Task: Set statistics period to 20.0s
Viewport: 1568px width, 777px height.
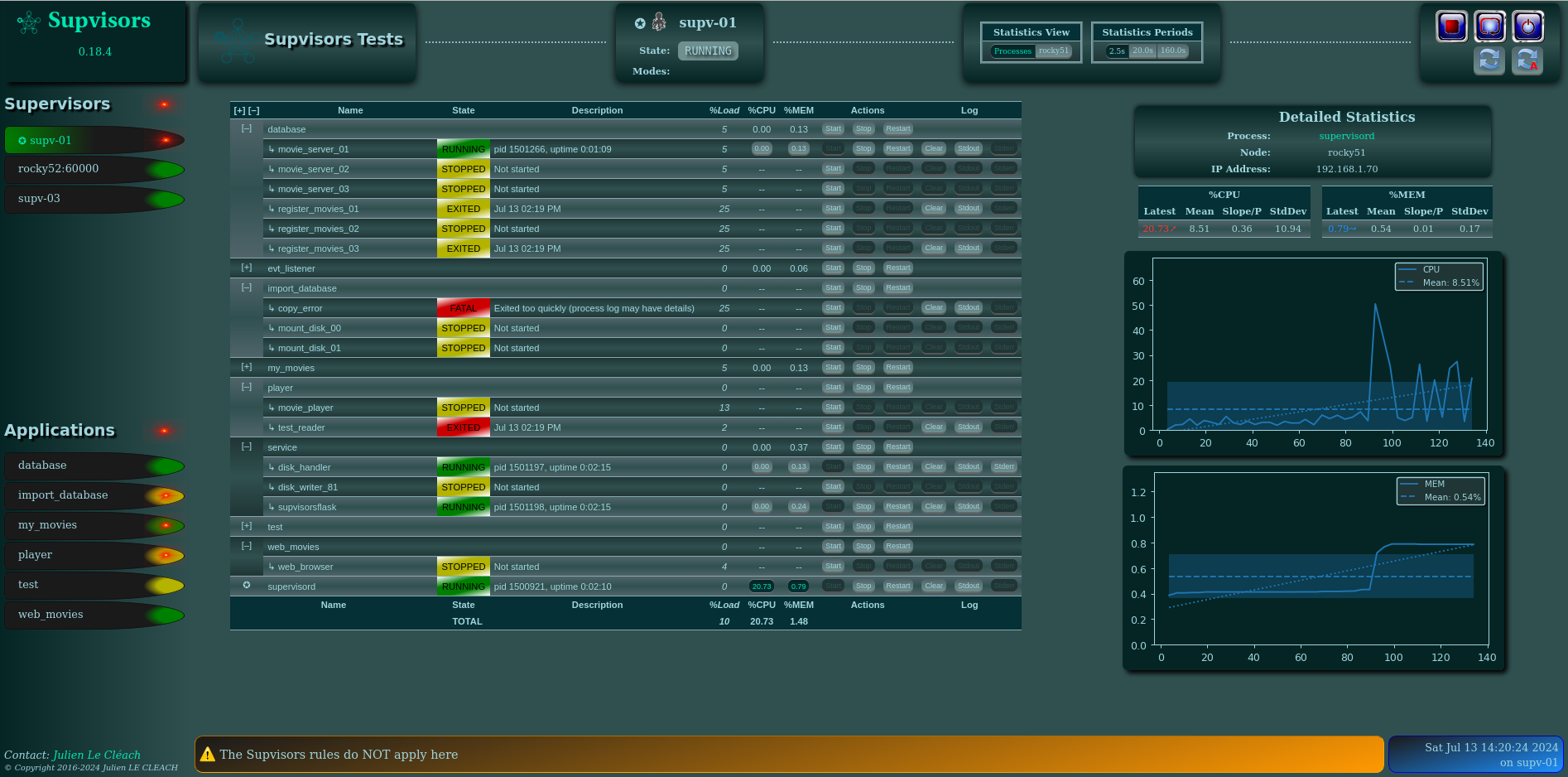Action: click(x=1142, y=51)
